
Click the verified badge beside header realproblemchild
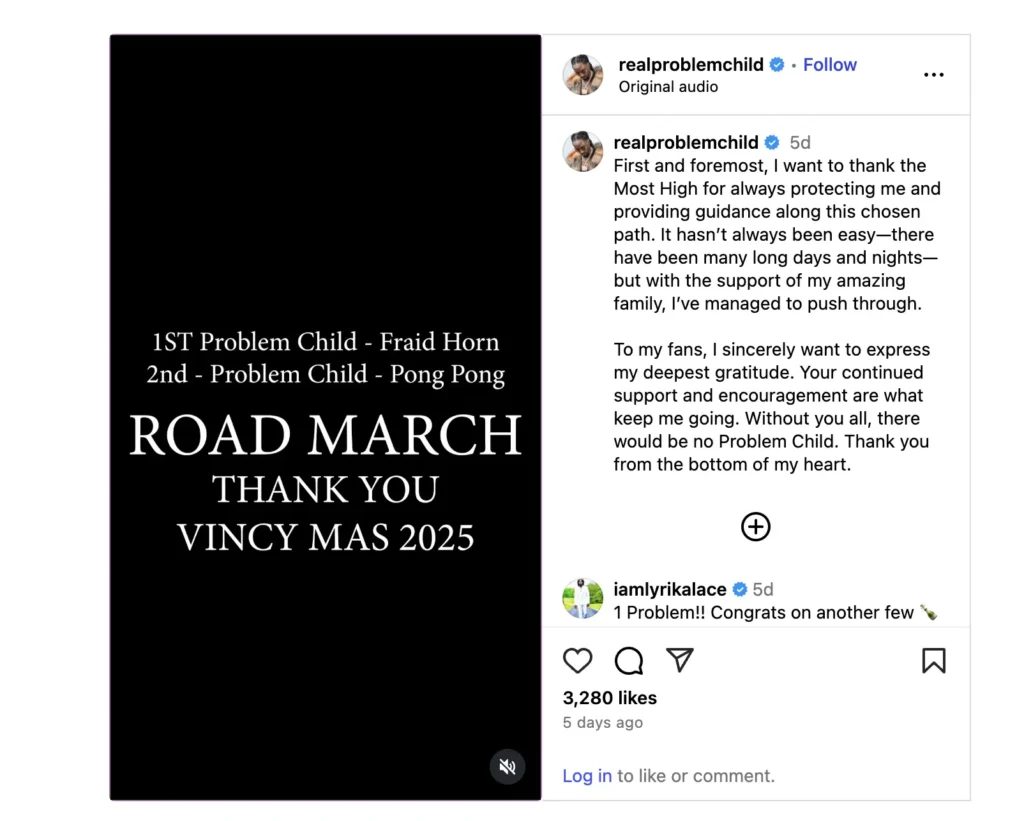point(777,65)
